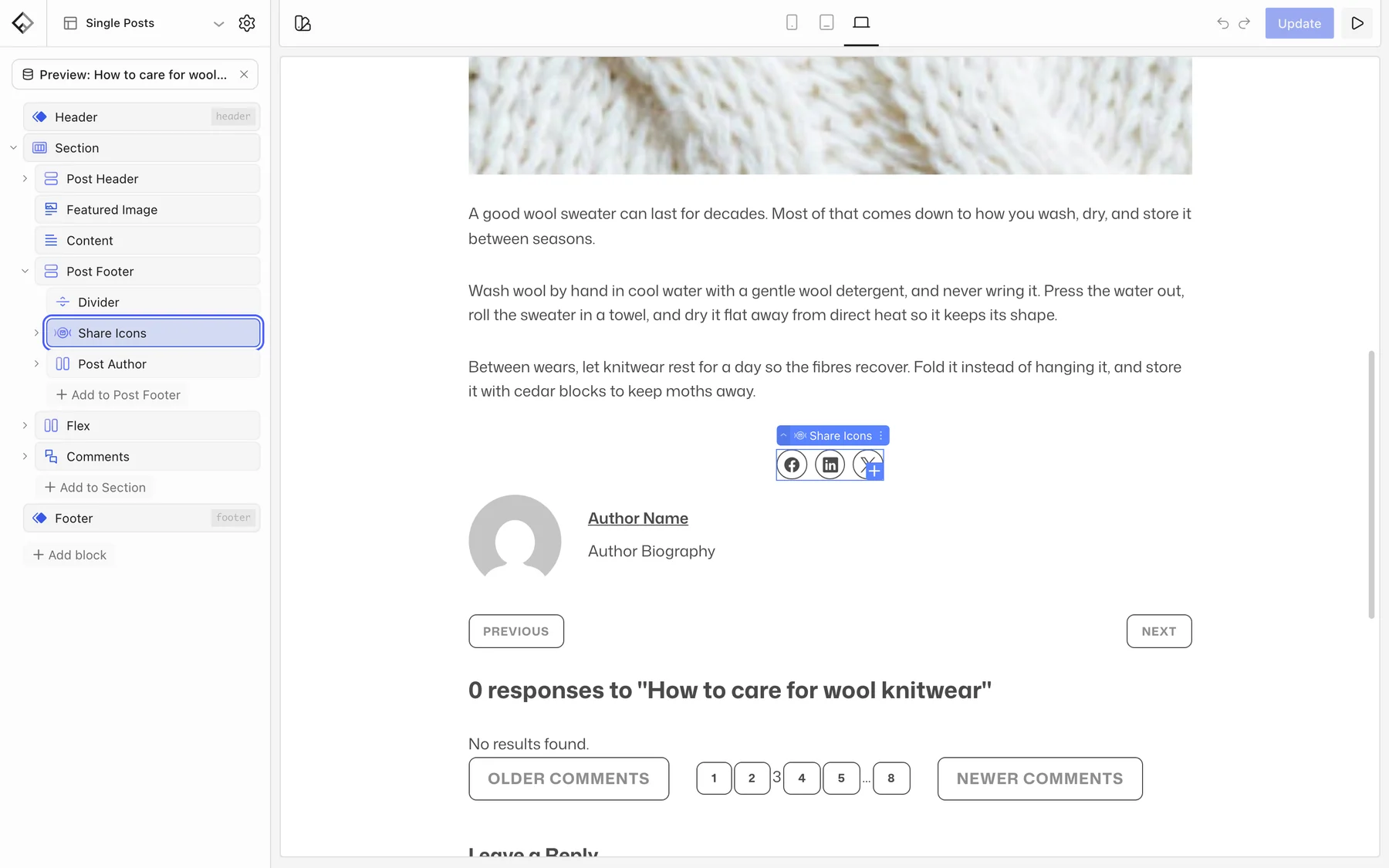
Task: Click Add to Section
Action: pos(95,487)
